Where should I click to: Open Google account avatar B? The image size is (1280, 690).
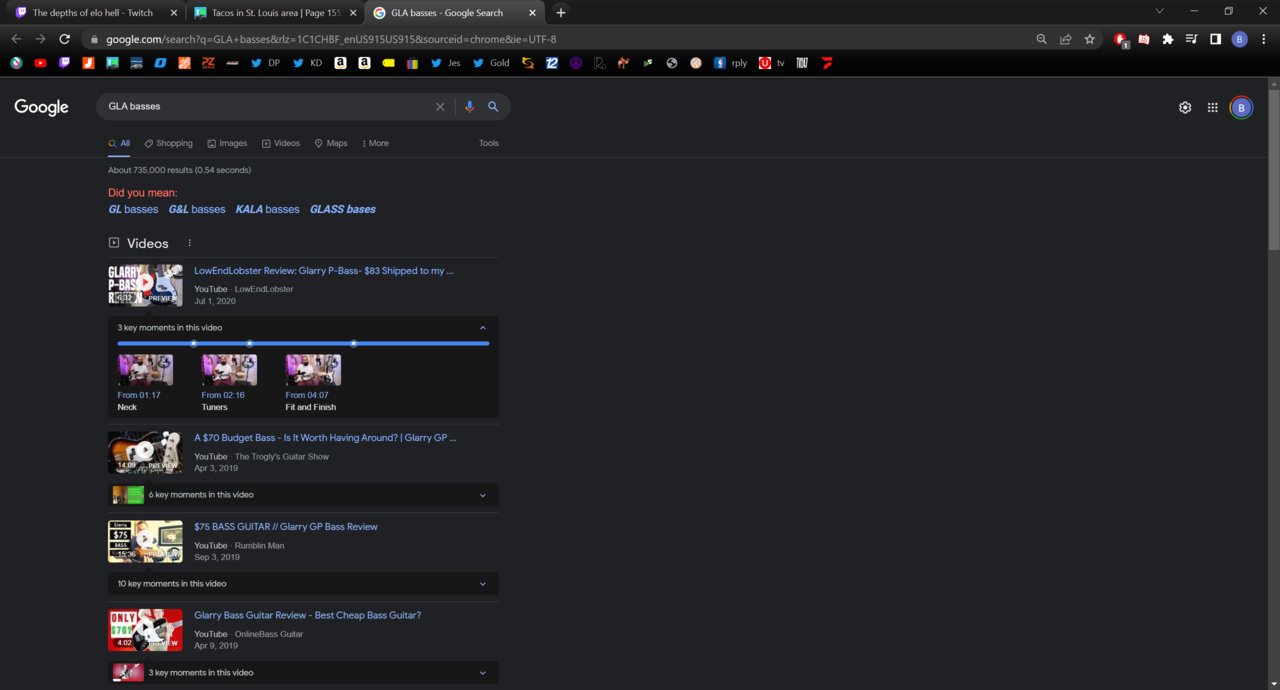point(1241,108)
